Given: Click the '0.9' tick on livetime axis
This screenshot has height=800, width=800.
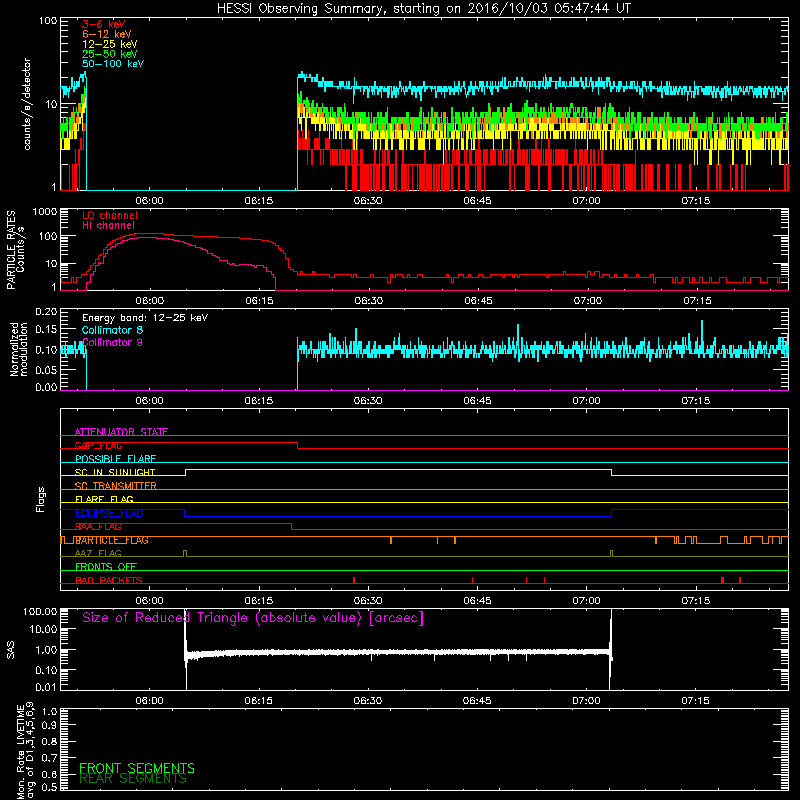Looking at the screenshot, I should [x=49, y=725].
